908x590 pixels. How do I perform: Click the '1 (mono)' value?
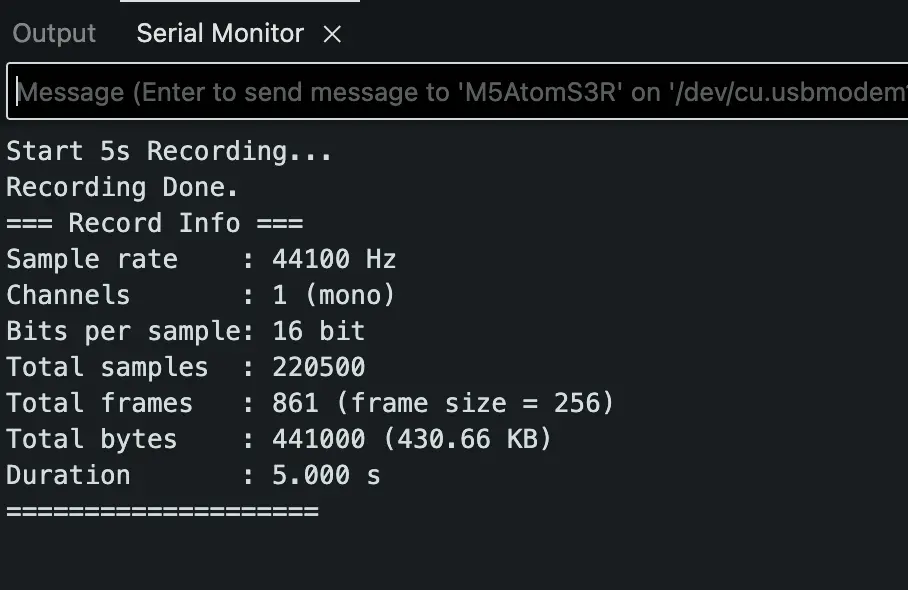coord(334,295)
